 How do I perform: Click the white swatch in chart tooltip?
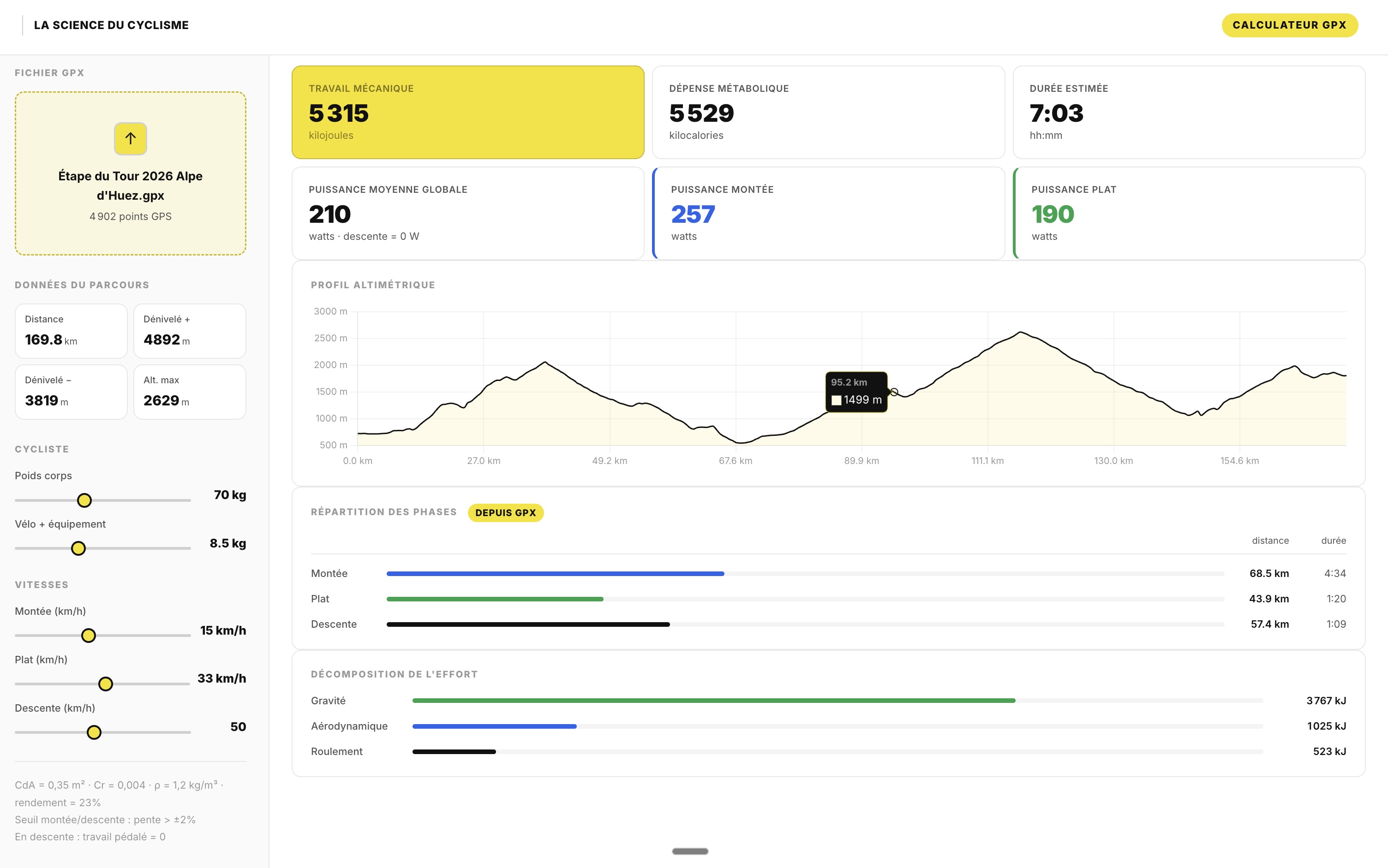[x=836, y=400]
